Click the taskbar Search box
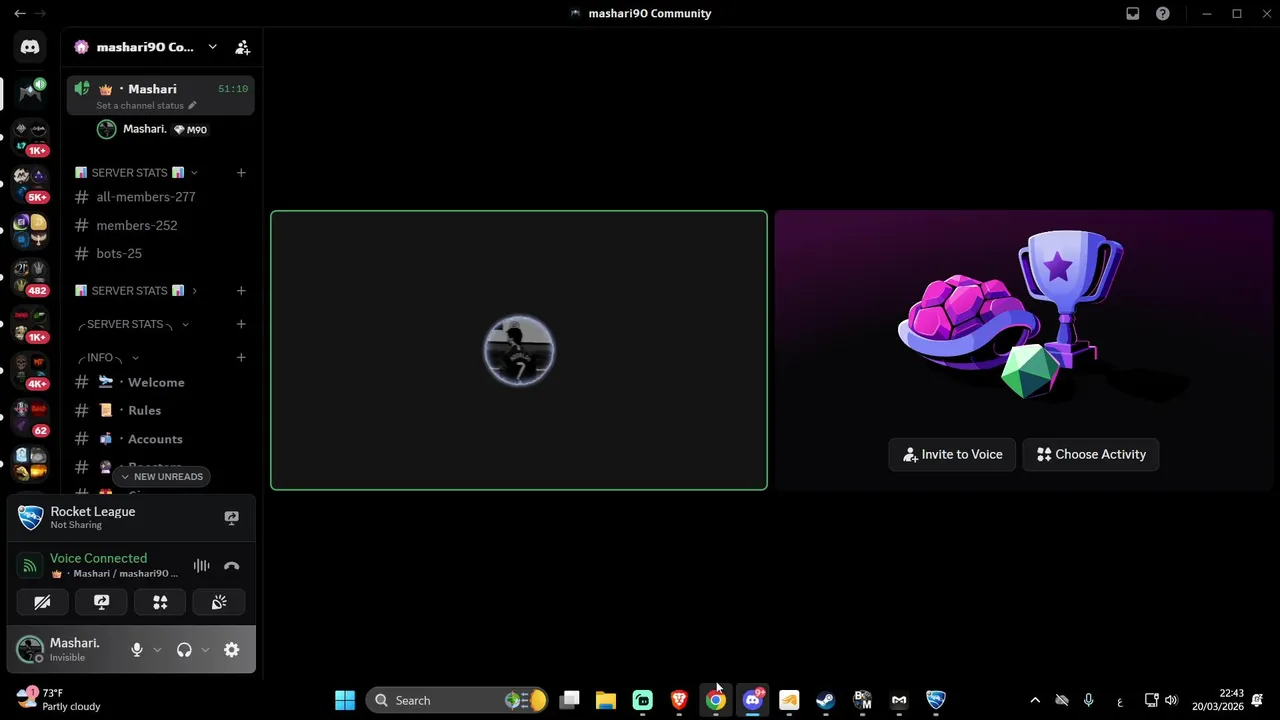 [x=457, y=700]
